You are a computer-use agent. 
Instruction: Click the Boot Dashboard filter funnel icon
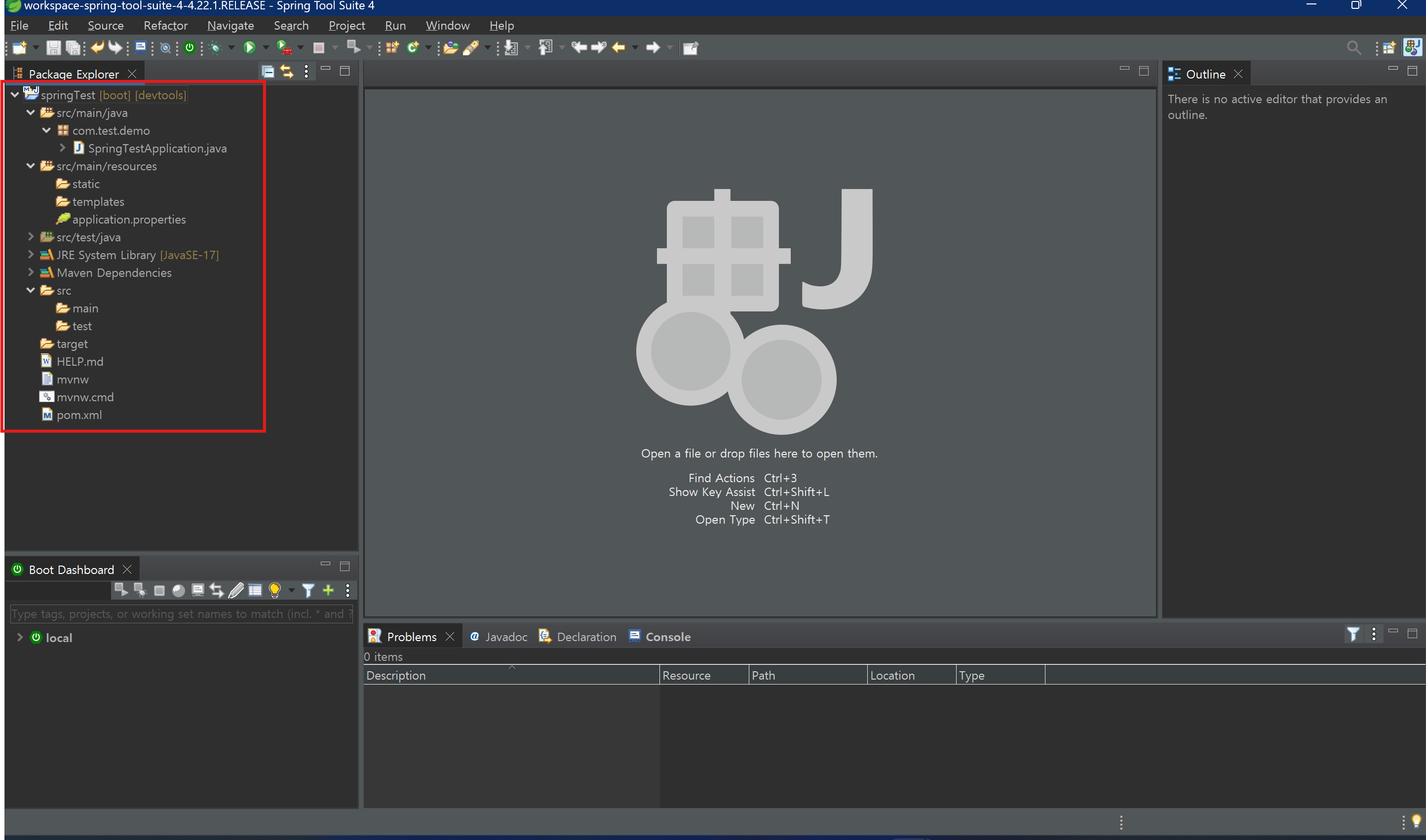(308, 590)
